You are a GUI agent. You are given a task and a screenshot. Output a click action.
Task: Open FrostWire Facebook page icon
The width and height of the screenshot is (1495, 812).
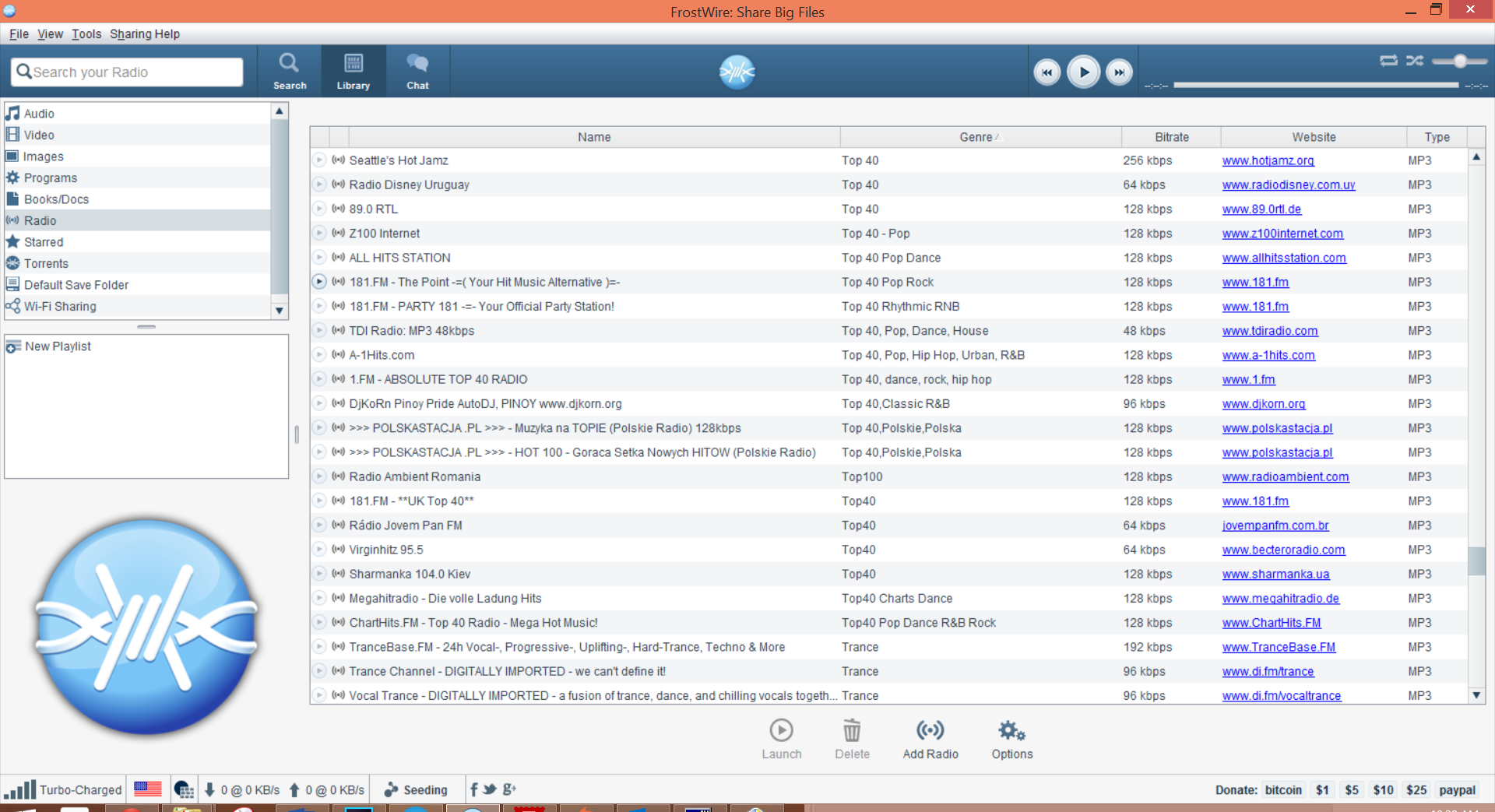tap(473, 789)
